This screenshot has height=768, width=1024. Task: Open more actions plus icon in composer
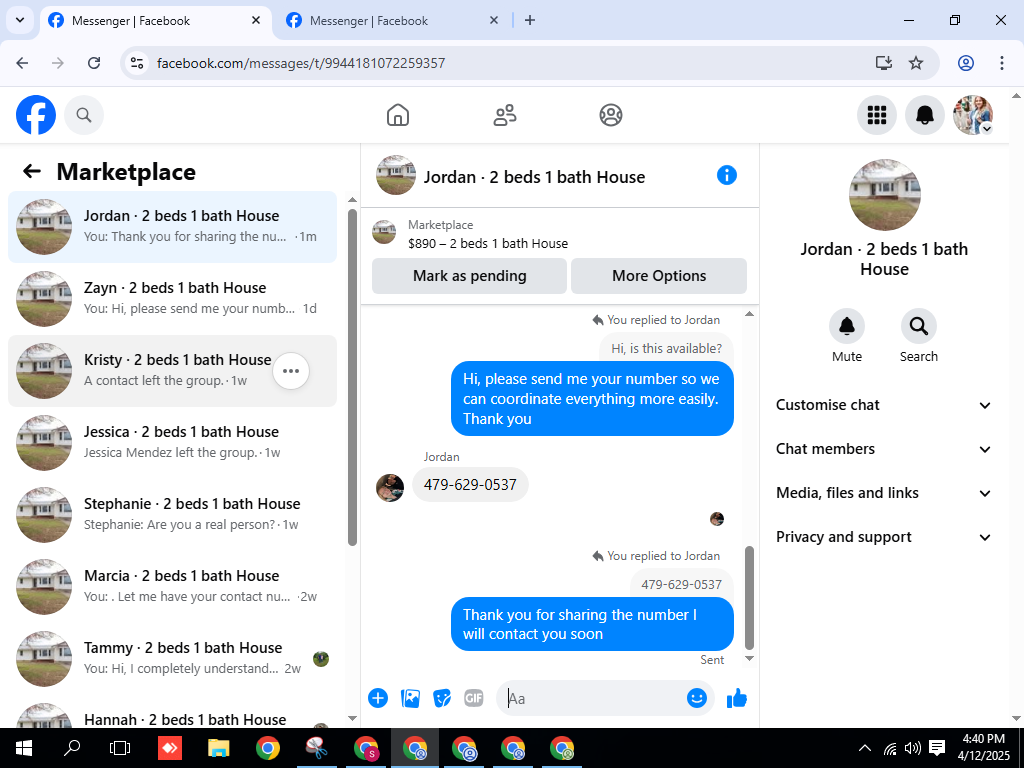pyautogui.click(x=377, y=698)
